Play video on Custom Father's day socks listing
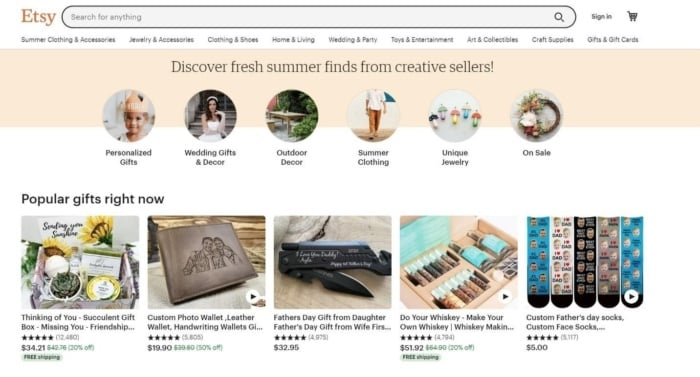 pyautogui.click(x=631, y=296)
